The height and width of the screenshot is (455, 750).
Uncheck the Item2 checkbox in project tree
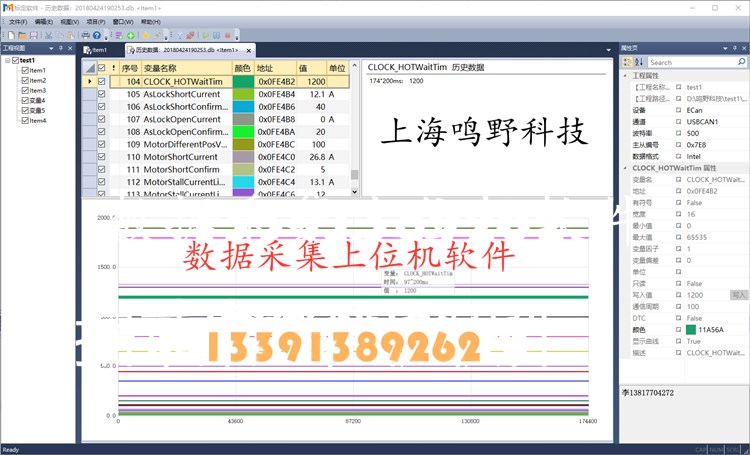tap(25, 81)
